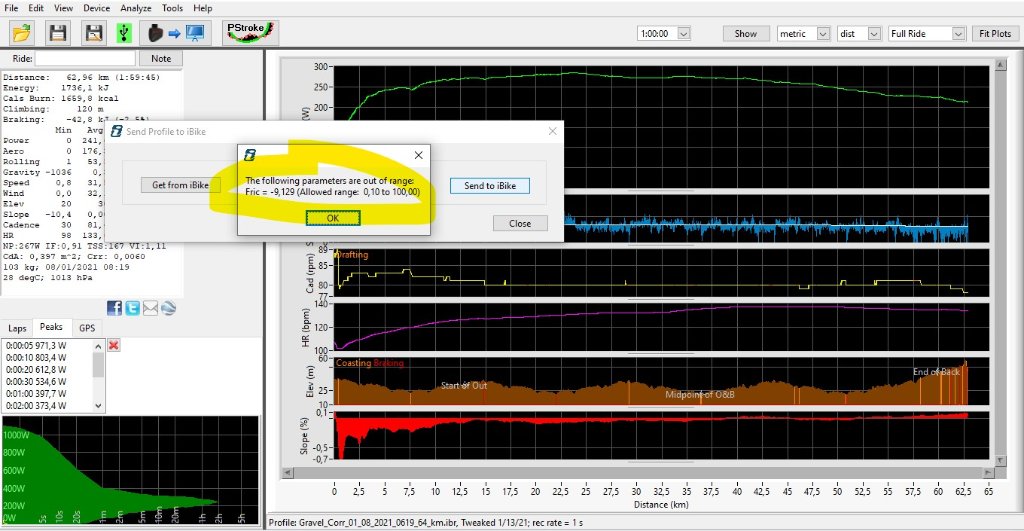1024x531 pixels.
Task: Click the Fit Plots button
Action: (x=997, y=33)
